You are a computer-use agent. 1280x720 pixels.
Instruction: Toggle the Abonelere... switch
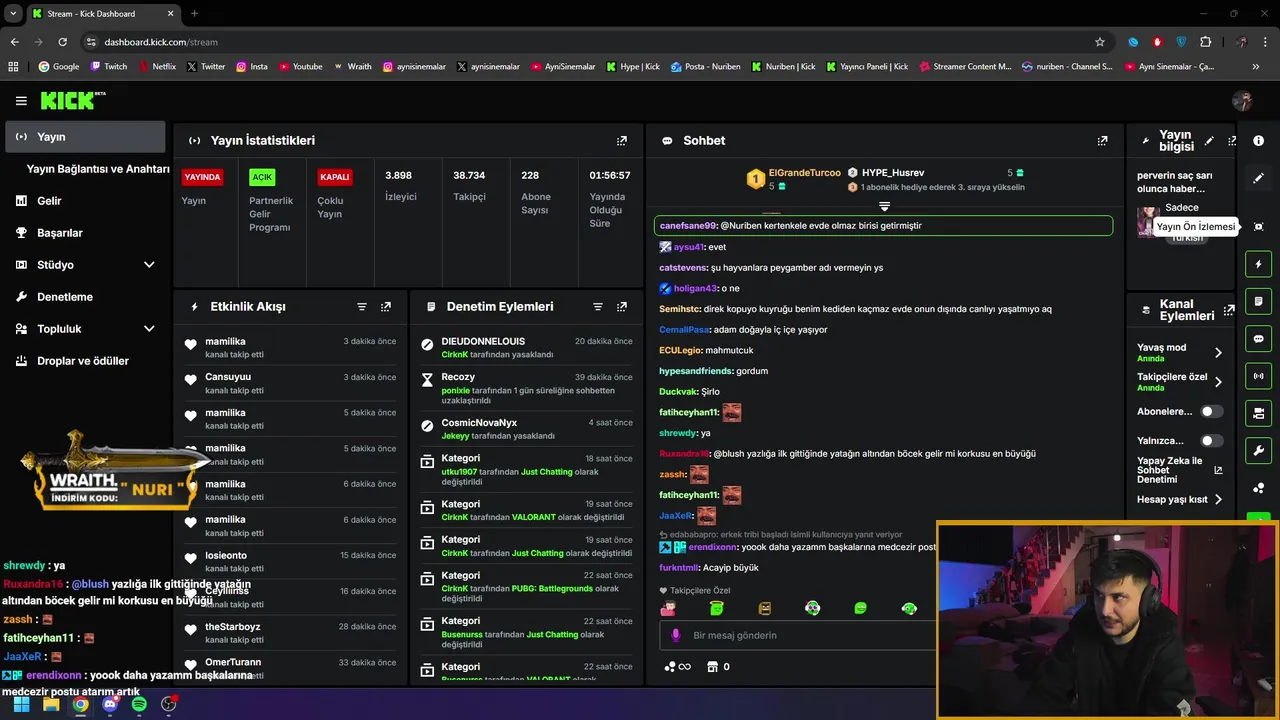(x=1211, y=411)
